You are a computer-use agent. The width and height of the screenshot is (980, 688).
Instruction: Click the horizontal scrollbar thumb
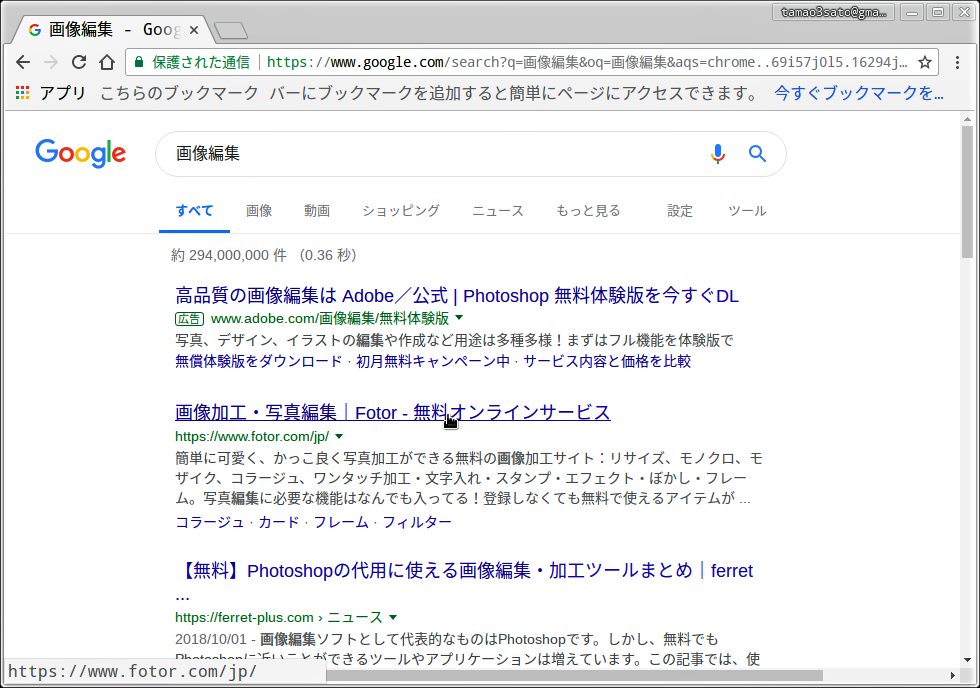(x=574, y=676)
